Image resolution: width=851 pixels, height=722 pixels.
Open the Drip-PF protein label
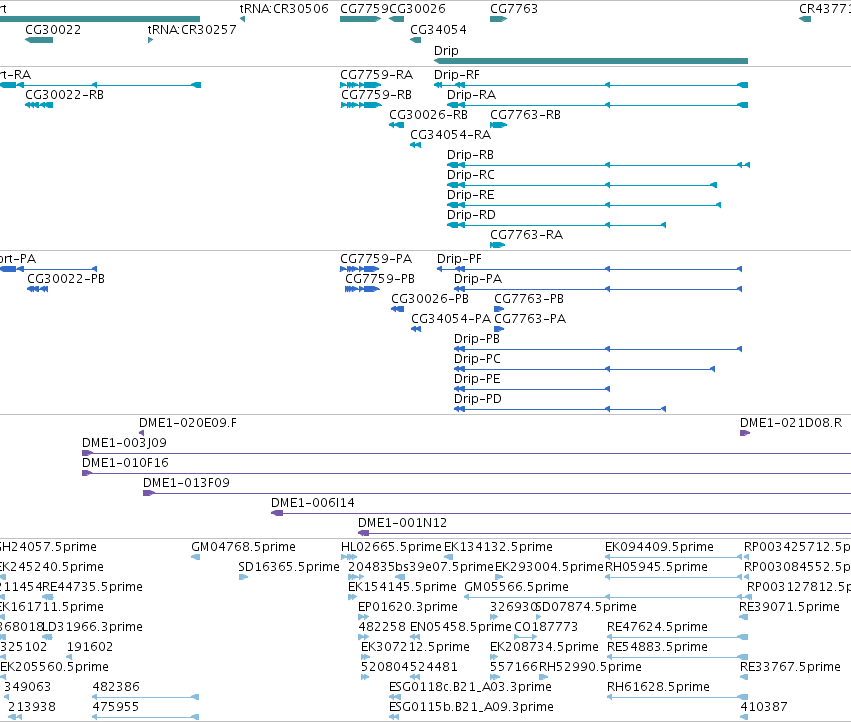459,258
